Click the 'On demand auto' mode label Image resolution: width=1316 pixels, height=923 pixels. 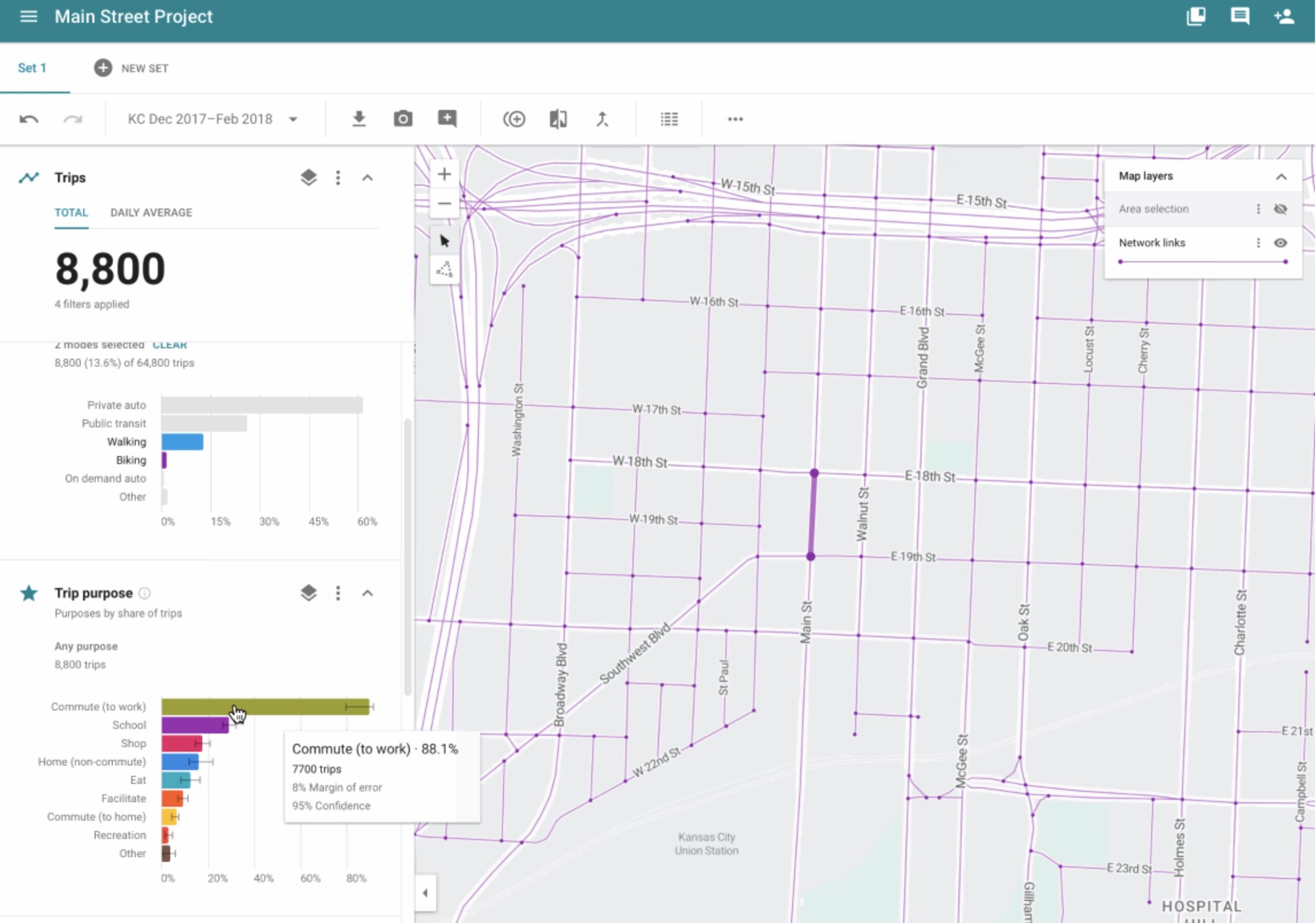(x=105, y=479)
